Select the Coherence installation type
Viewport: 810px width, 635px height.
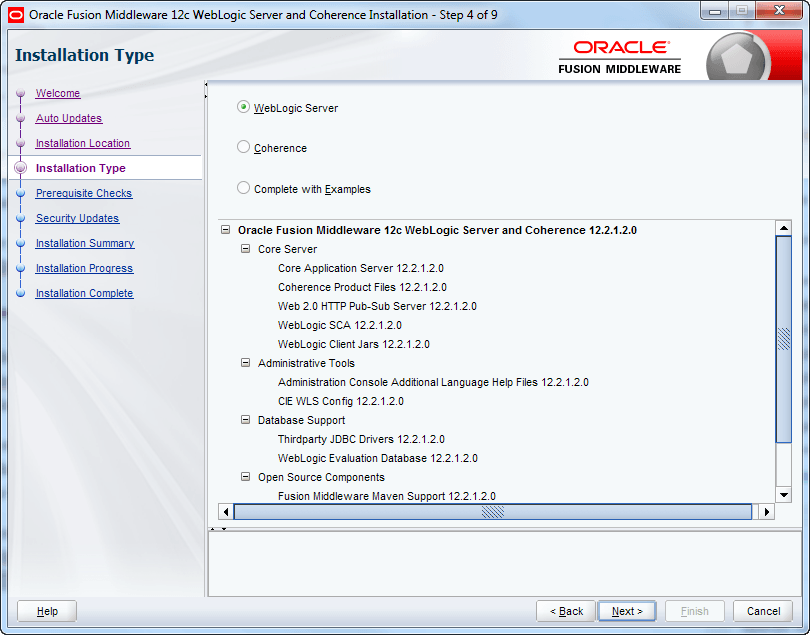tap(243, 147)
